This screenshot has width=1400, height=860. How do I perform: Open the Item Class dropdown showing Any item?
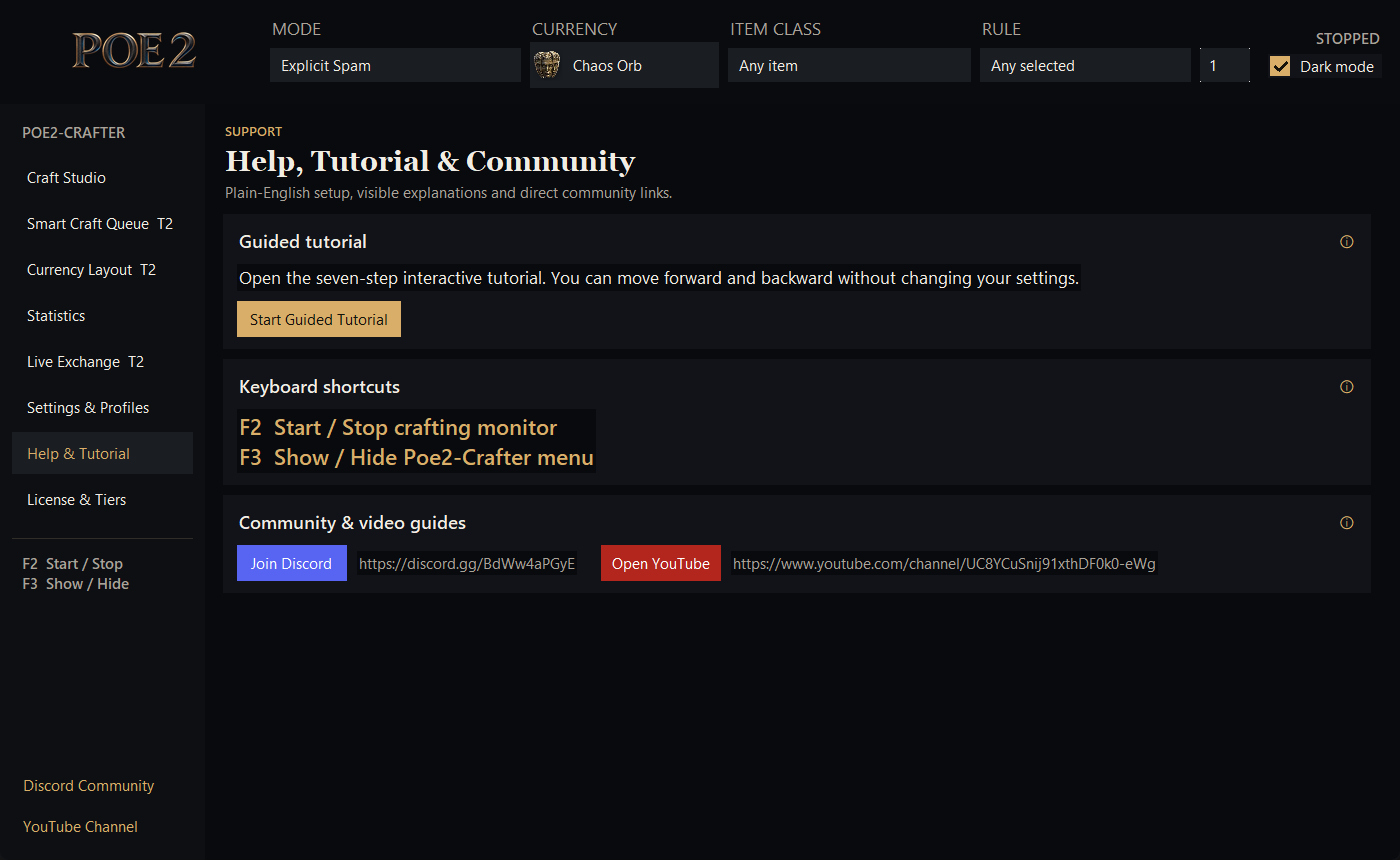tap(849, 66)
